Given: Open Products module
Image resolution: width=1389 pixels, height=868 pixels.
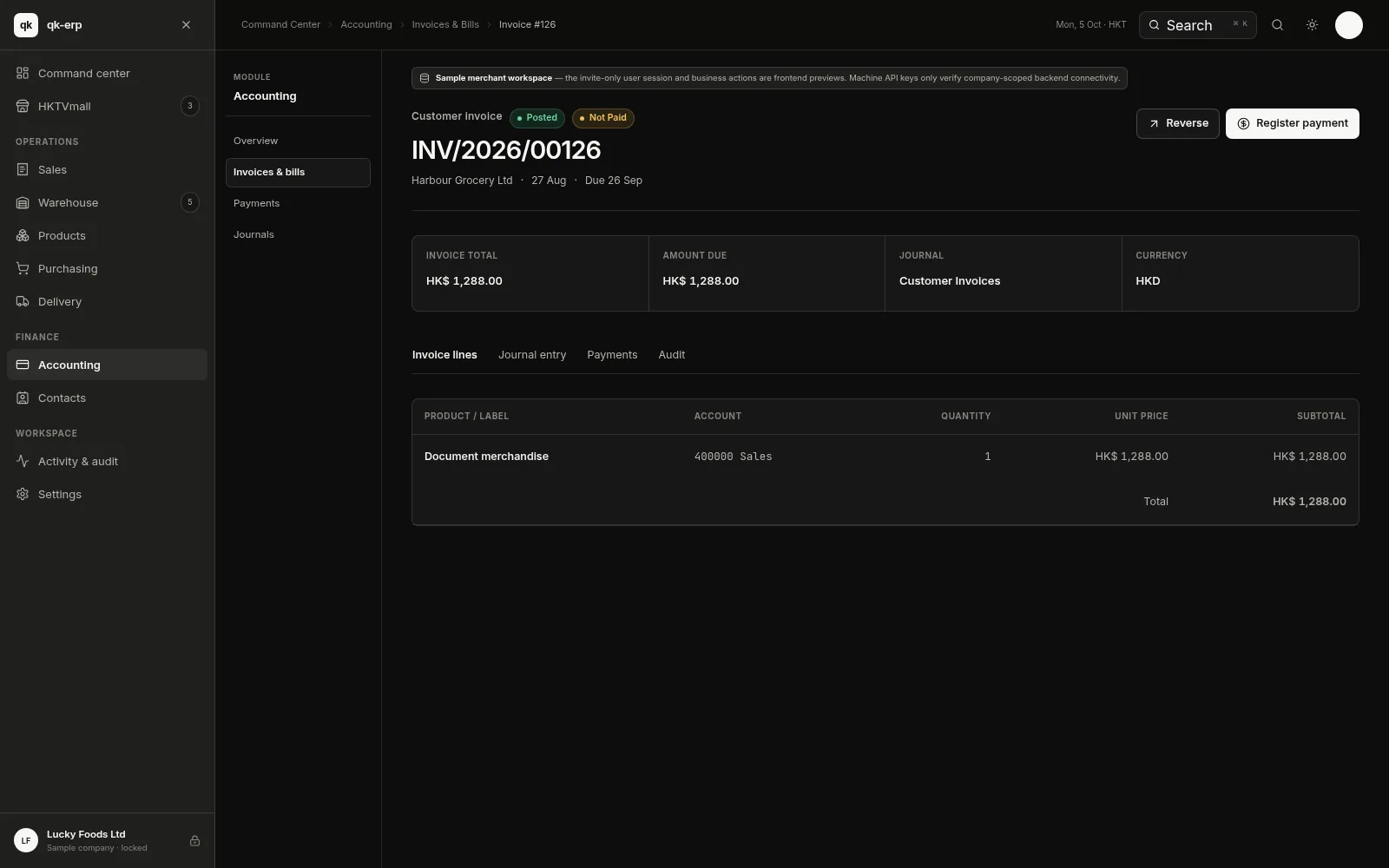Looking at the screenshot, I should pos(107,235).
